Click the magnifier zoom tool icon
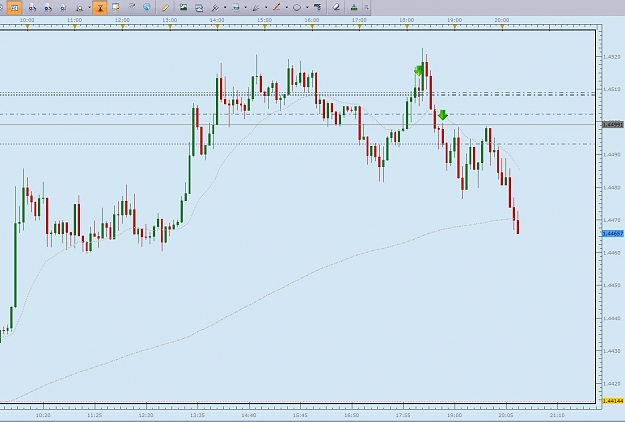 tap(80, 8)
